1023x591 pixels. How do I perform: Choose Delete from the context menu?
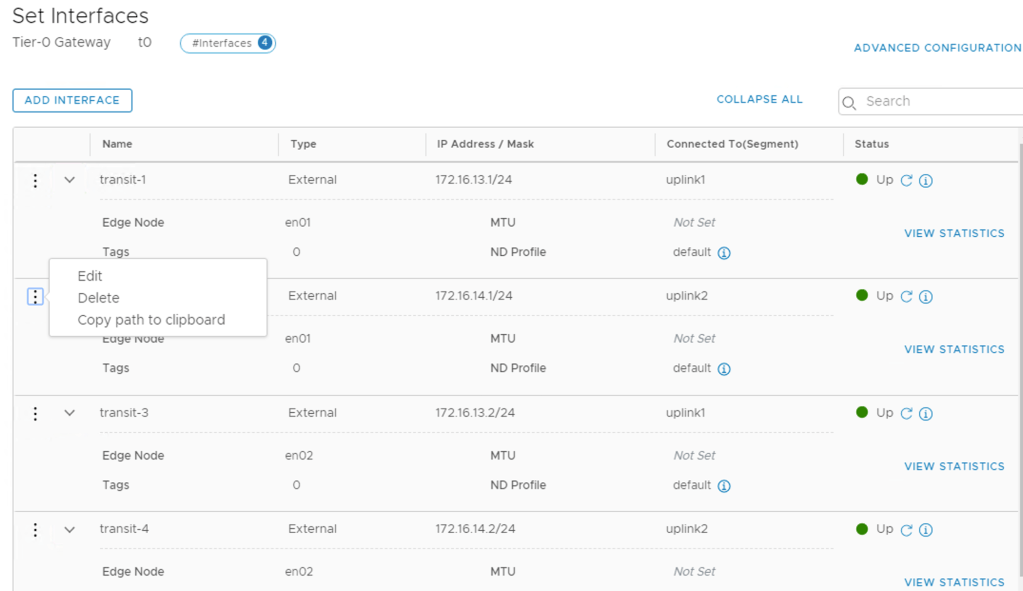[x=98, y=298]
